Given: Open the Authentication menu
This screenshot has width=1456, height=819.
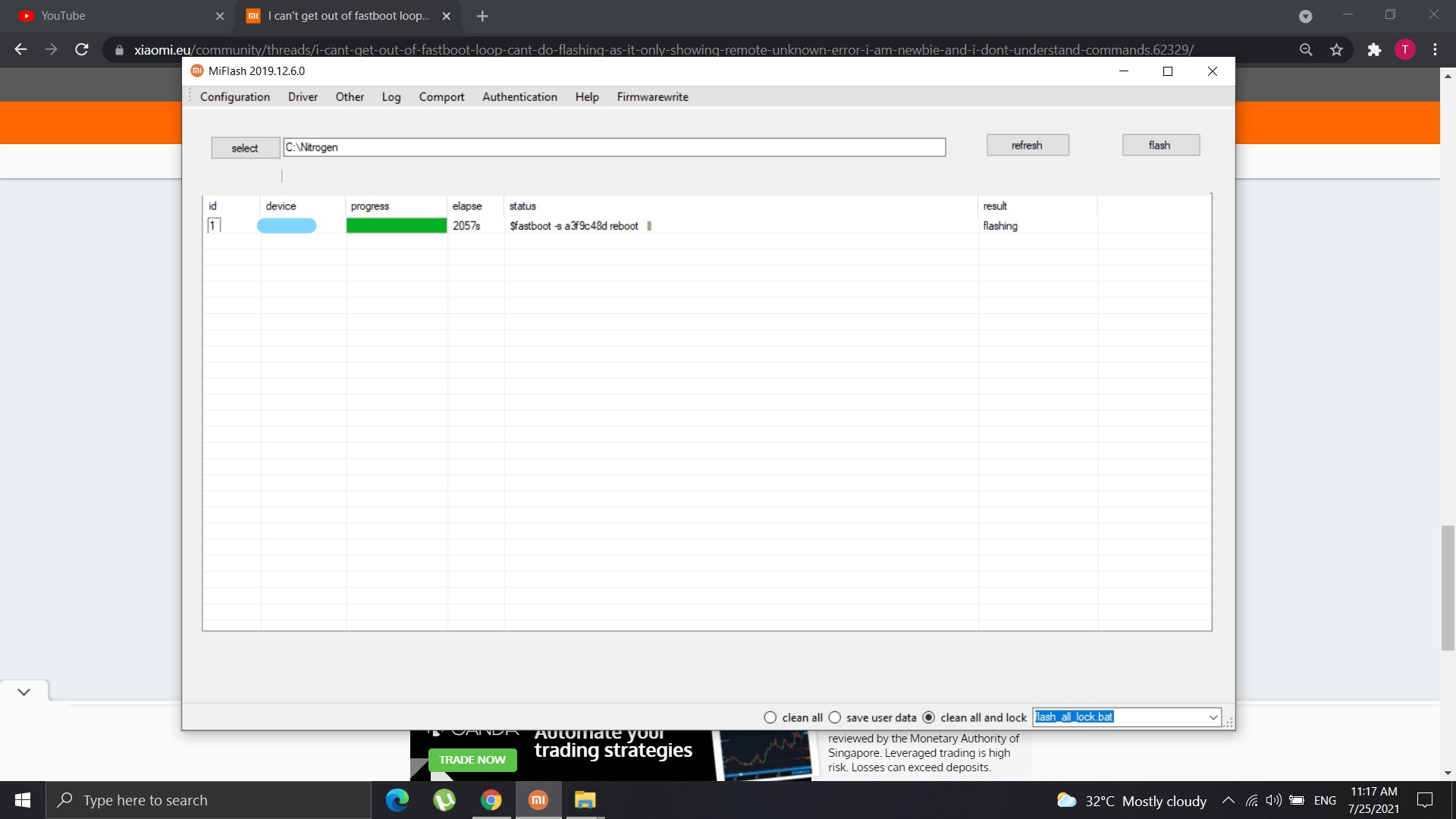Looking at the screenshot, I should pos(519,97).
